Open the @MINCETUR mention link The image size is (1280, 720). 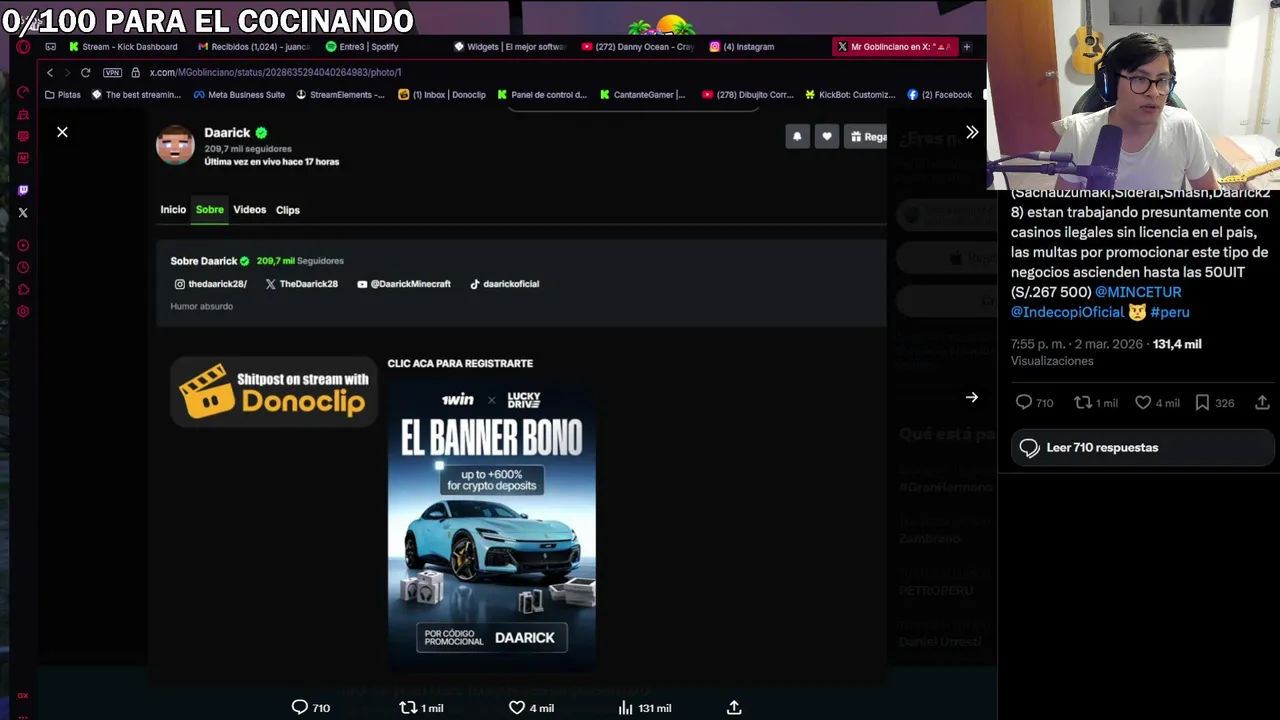pos(1138,292)
